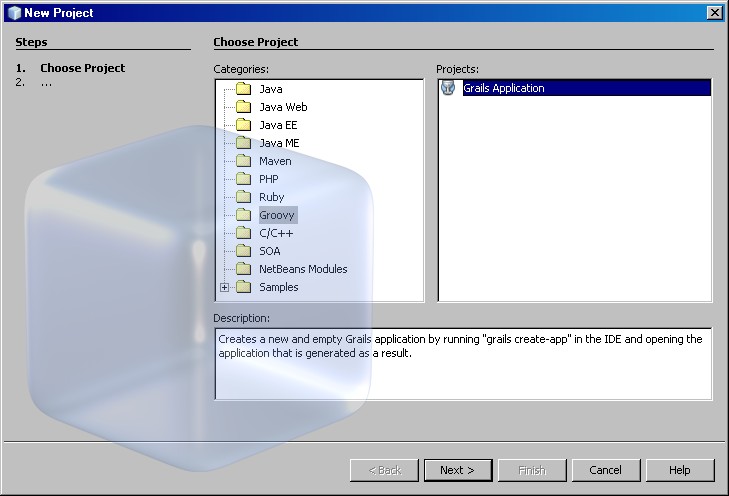The height and width of the screenshot is (496, 729).
Task: Select the Maven category label
Action: pos(275,161)
